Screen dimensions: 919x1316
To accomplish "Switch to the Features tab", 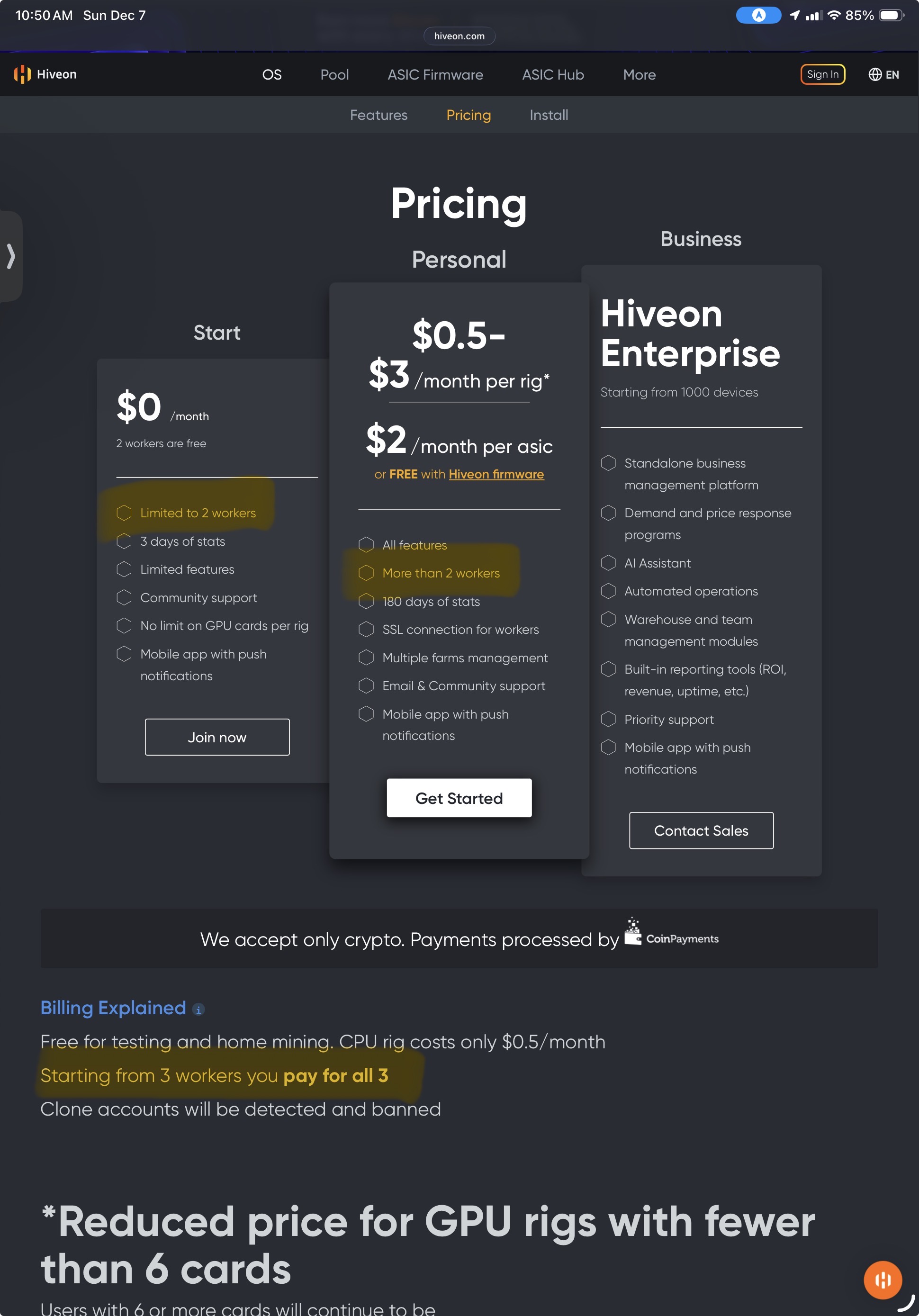I will [378, 115].
